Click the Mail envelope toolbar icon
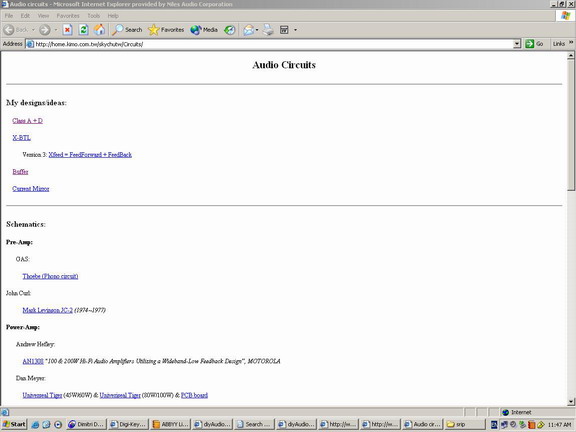 (249, 30)
